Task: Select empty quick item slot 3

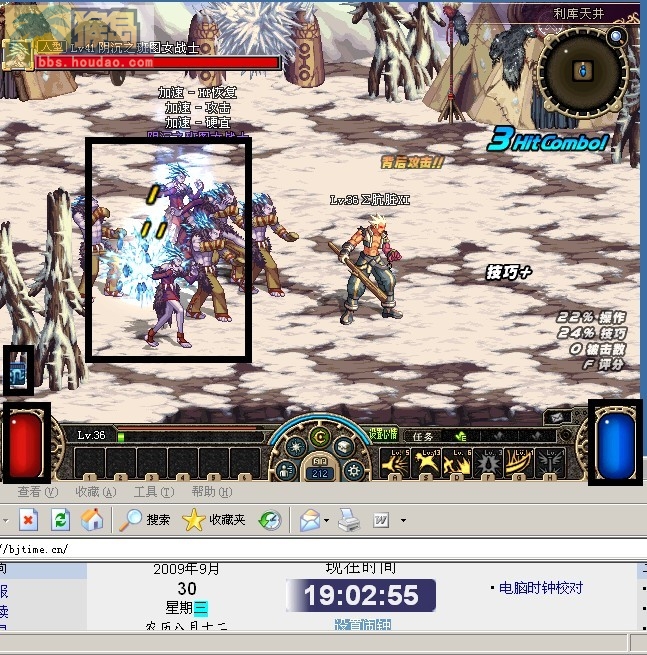Action: click(x=151, y=463)
